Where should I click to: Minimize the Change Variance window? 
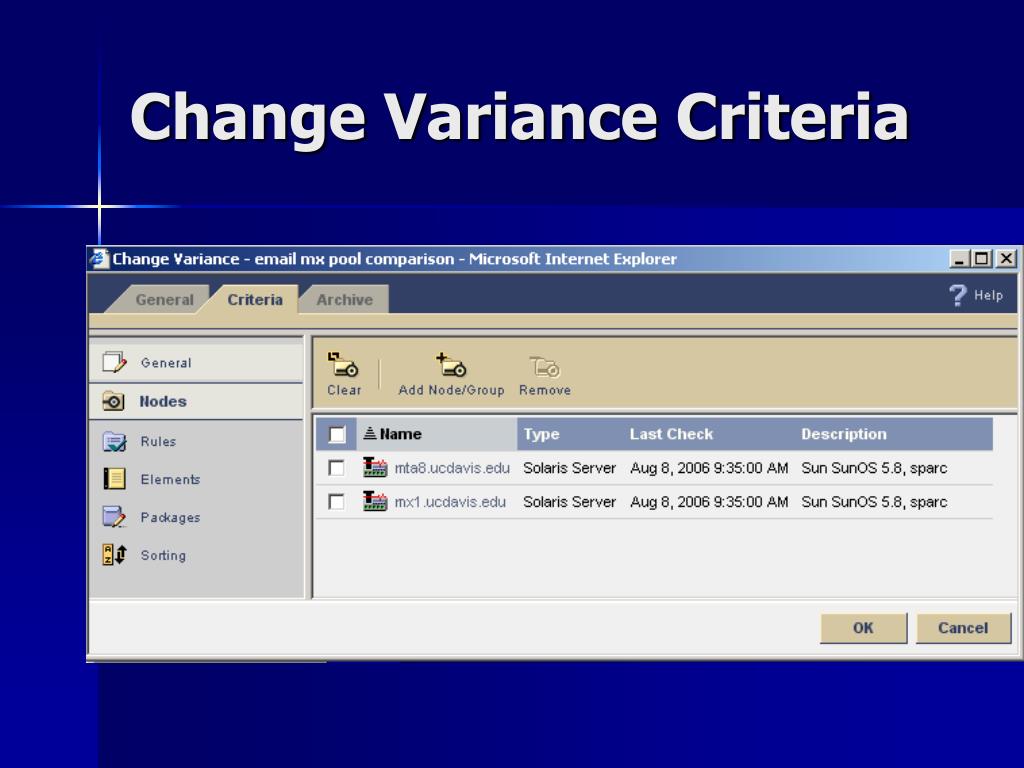click(959, 259)
